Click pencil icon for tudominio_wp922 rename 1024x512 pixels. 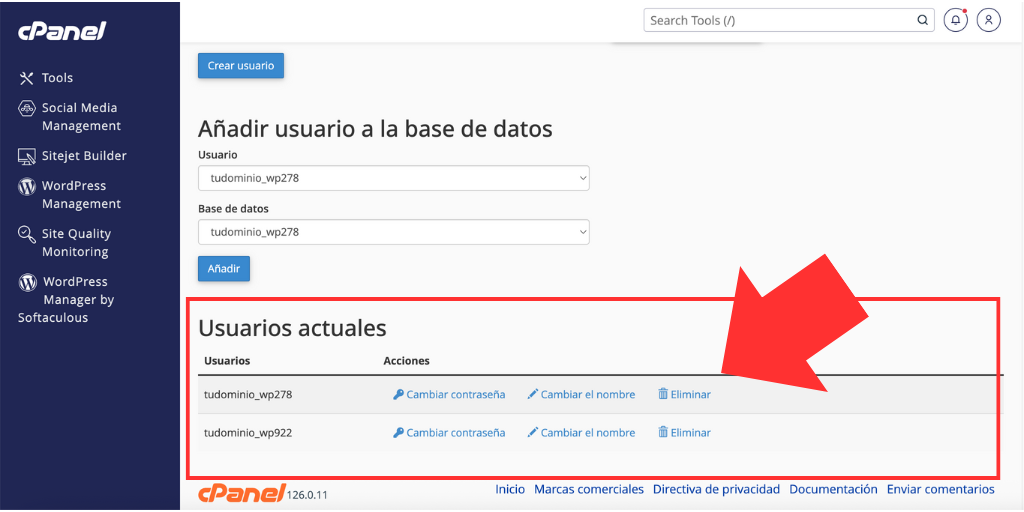pyautogui.click(x=533, y=432)
